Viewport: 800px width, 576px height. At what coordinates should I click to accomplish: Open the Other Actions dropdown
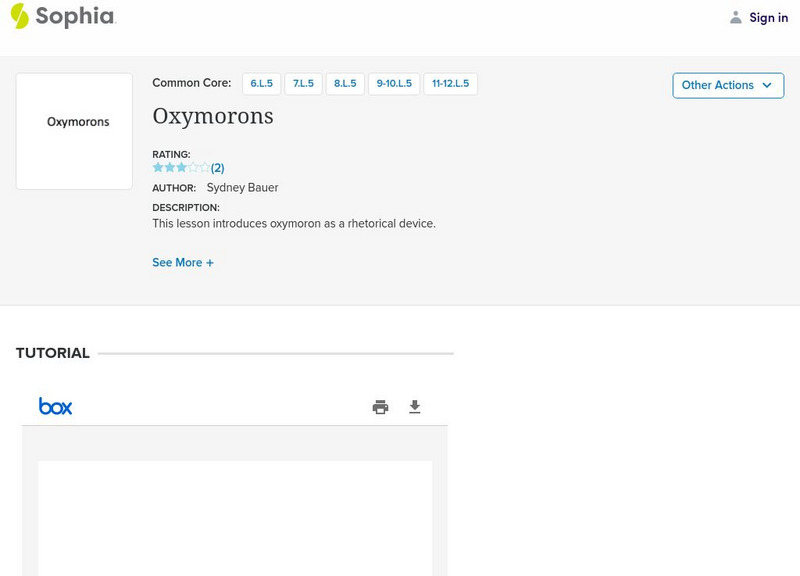727,85
